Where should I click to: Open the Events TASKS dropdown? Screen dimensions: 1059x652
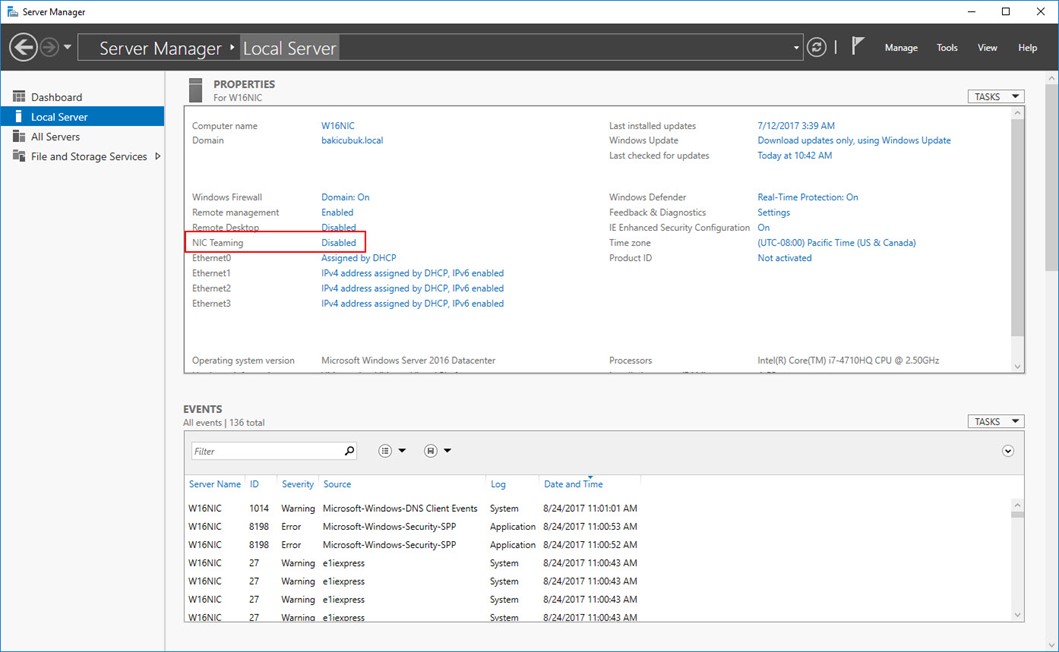(x=996, y=422)
